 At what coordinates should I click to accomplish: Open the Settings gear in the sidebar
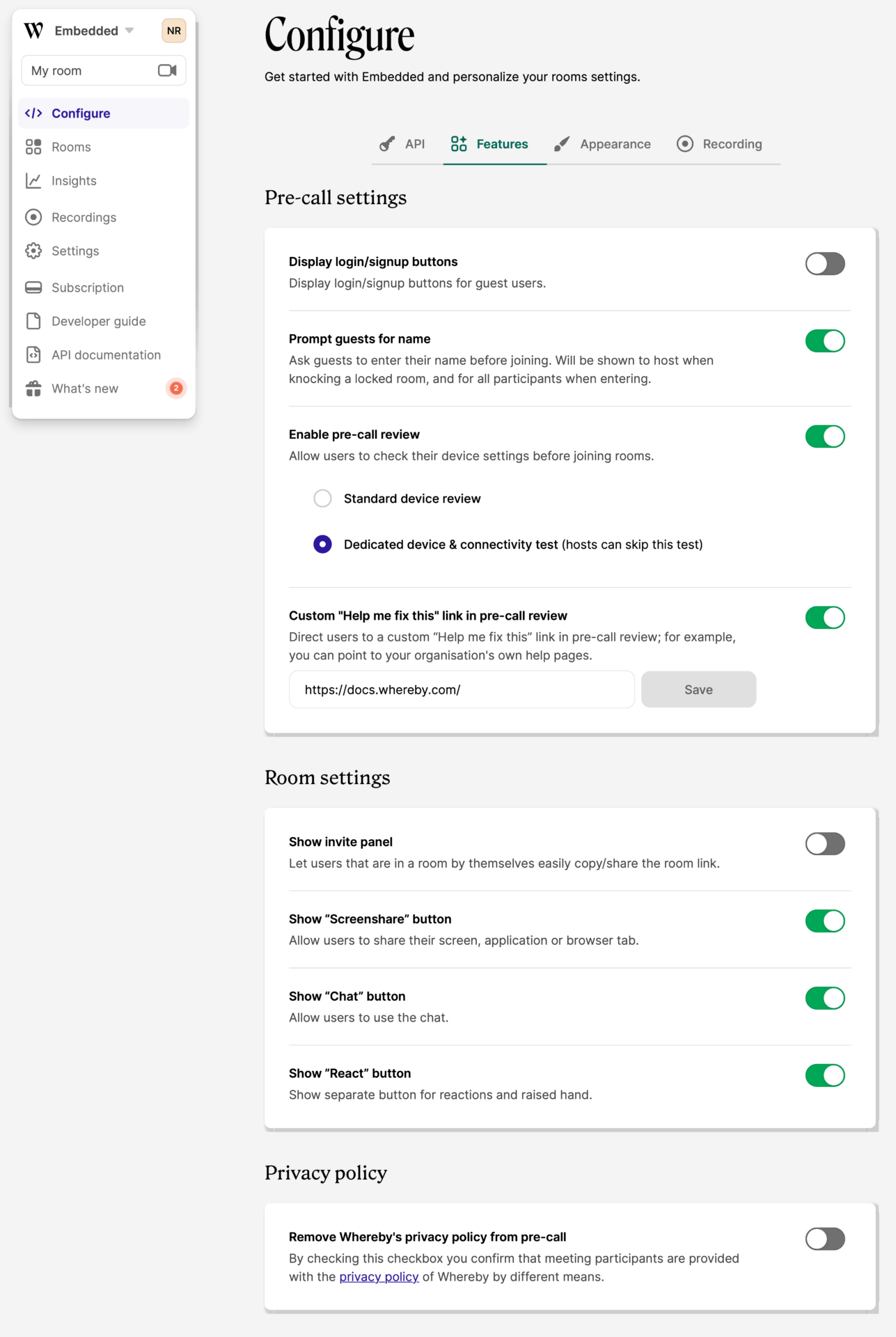coord(33,251)
